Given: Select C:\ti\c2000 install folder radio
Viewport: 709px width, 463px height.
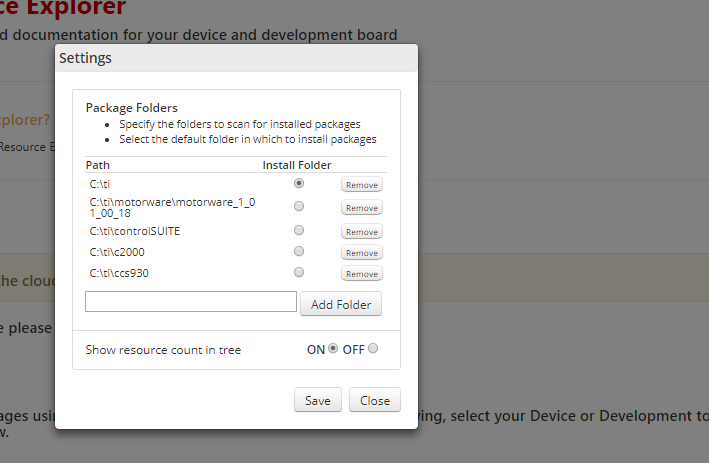Looking at the screenshot, I should [299, 252].
